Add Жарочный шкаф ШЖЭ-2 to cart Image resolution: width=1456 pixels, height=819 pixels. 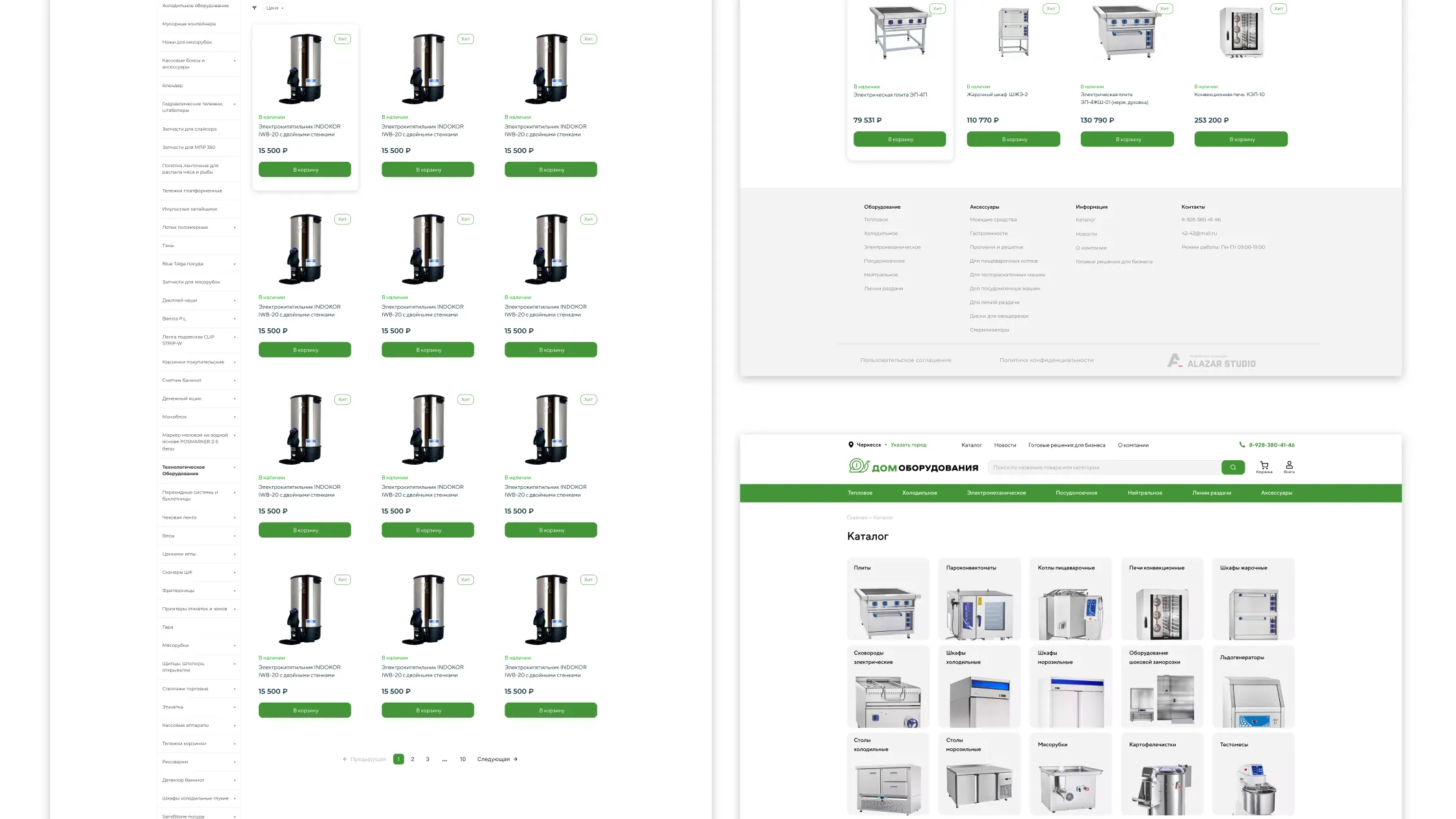pos(1013,139)
